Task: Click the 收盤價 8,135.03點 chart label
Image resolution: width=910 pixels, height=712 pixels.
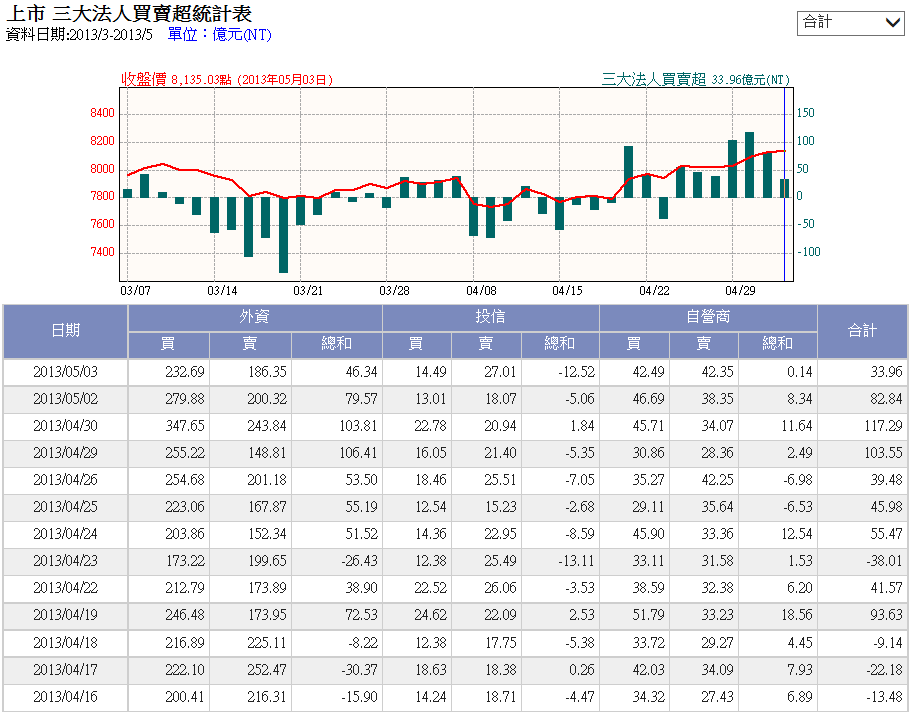Action: coord(227,79)
